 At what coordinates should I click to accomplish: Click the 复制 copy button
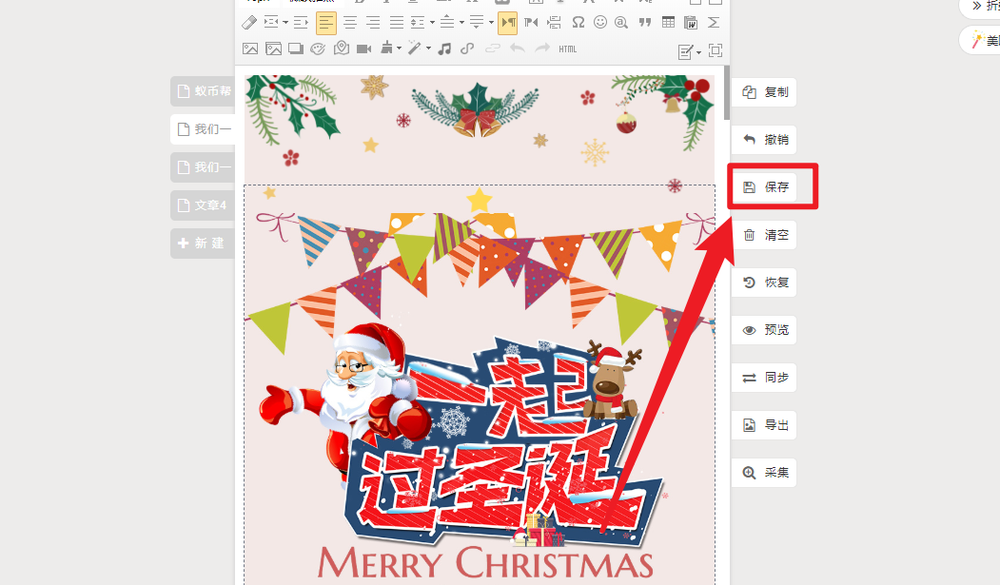coord(764,92)
